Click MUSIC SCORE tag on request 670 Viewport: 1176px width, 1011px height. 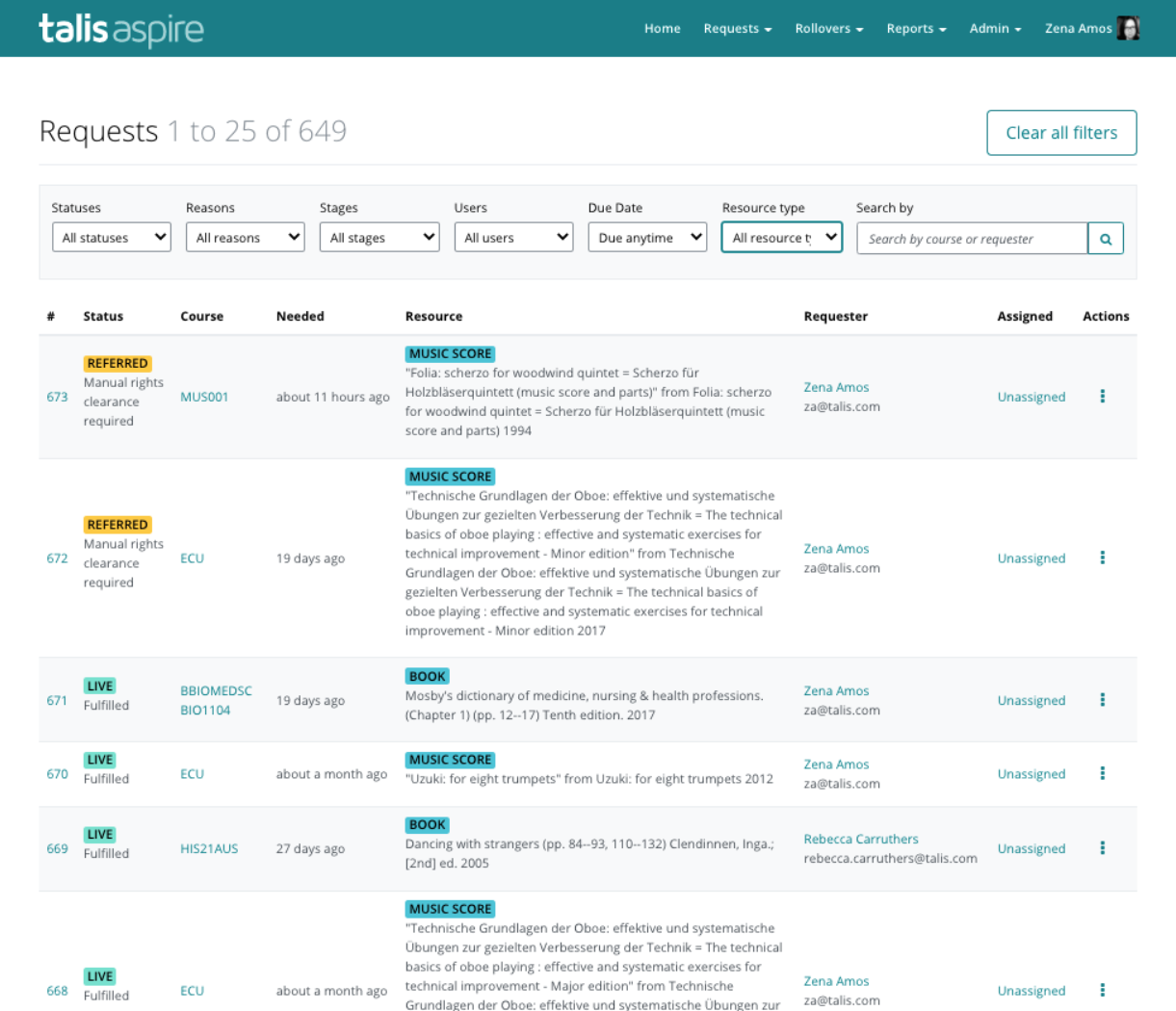451,760
